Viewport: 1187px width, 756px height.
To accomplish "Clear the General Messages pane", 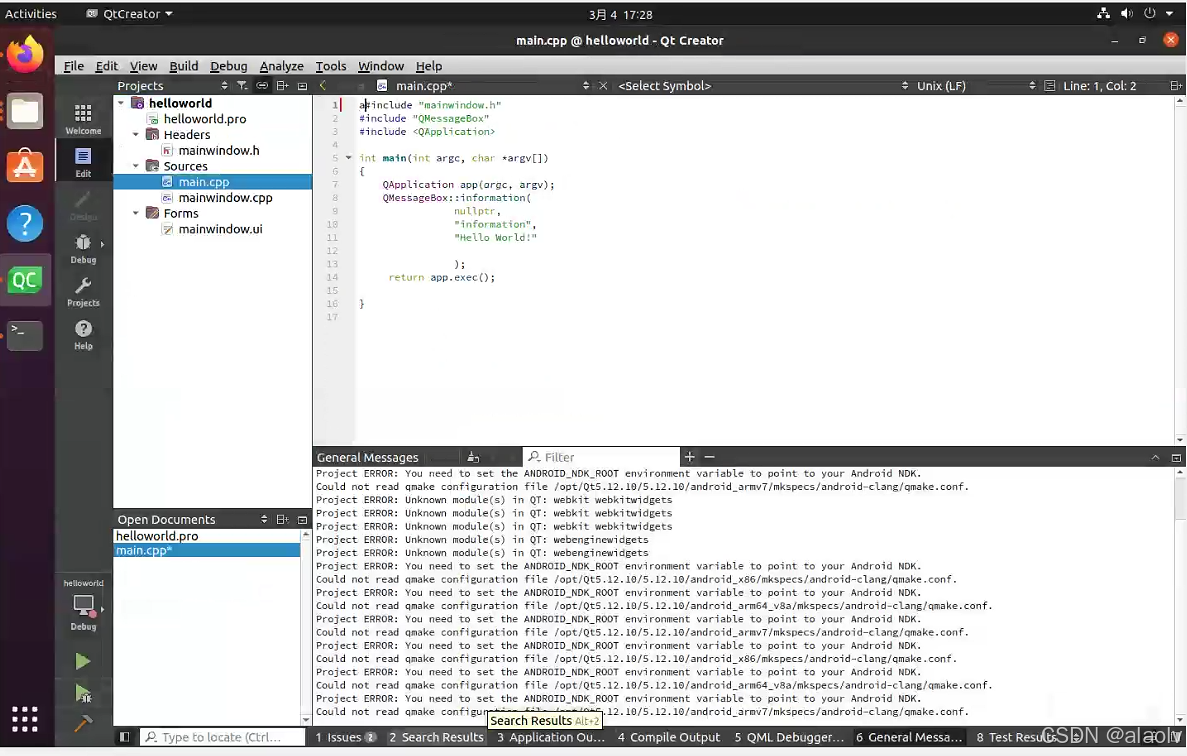I will [473, 457].
